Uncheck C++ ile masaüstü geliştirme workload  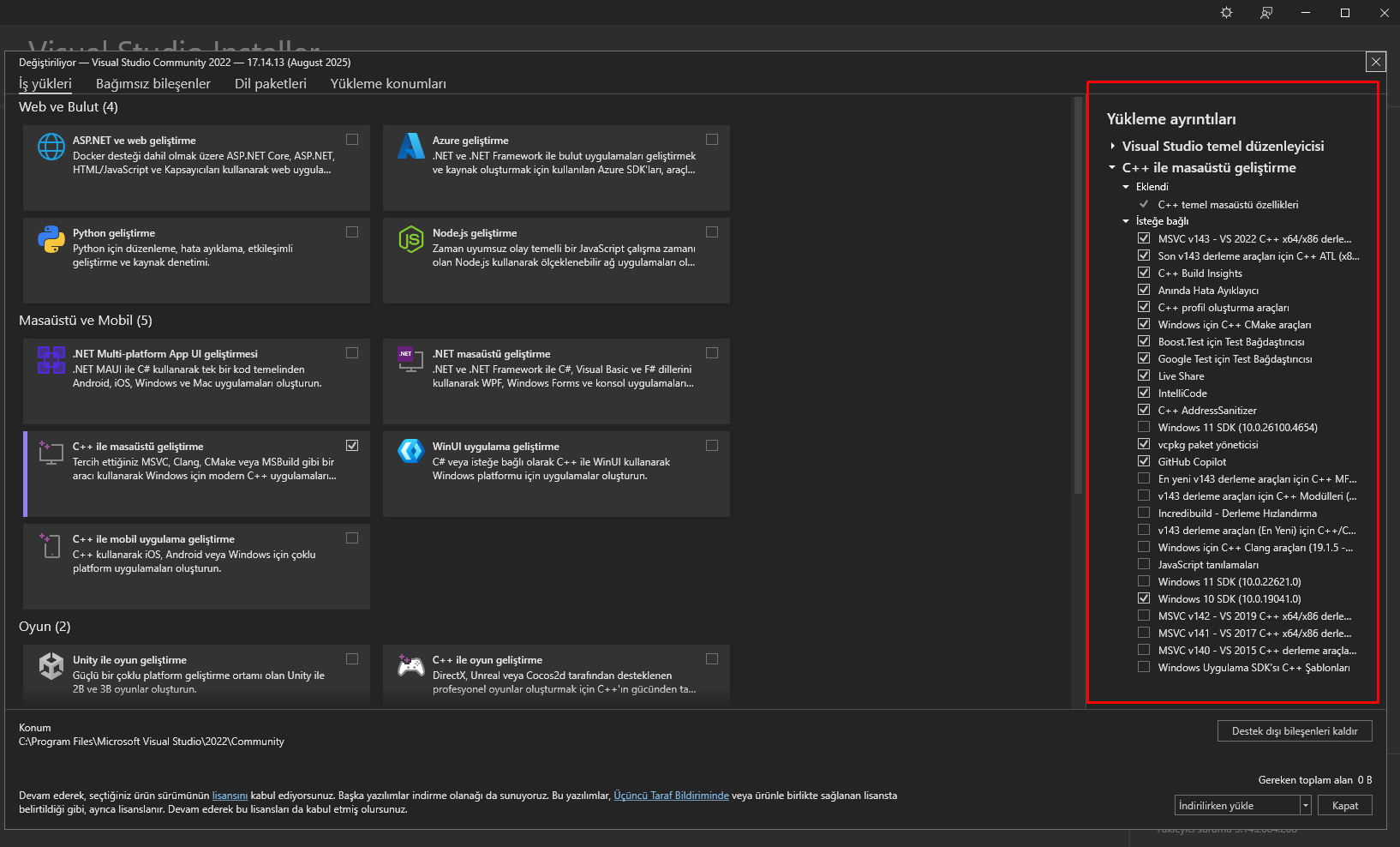coord(352,445)
